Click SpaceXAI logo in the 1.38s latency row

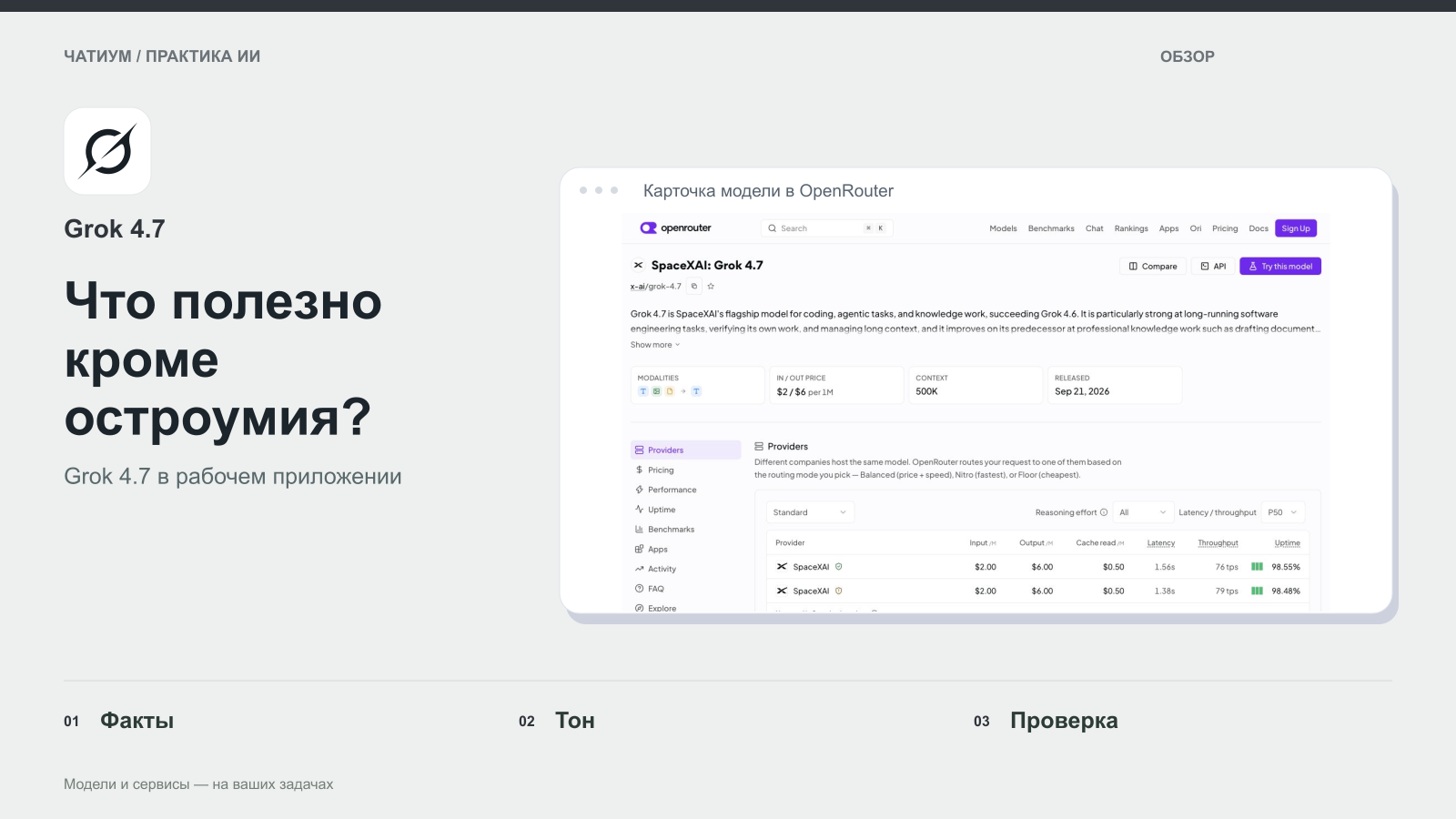pos(782,591)
